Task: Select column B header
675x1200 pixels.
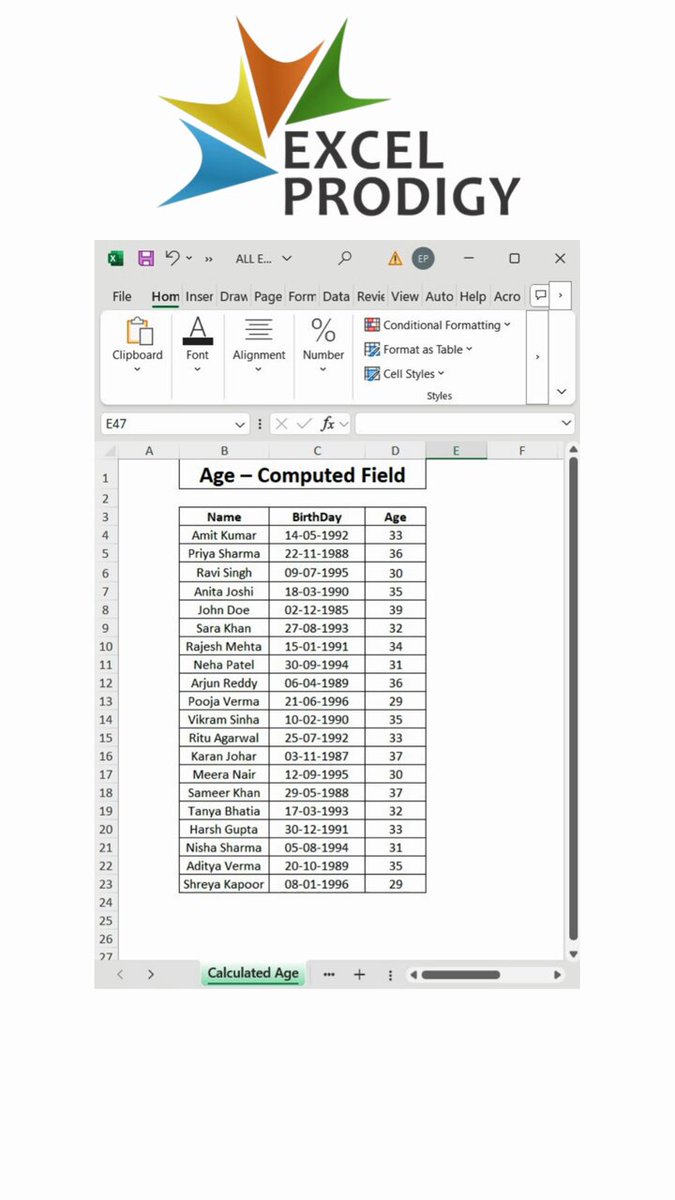Action: click(x=224, y=451)
